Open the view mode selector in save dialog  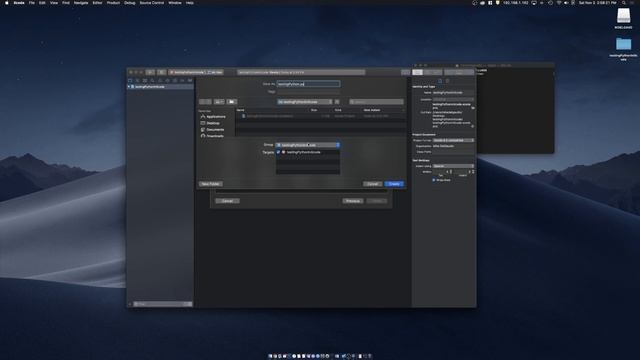click(x=219, y=102)
